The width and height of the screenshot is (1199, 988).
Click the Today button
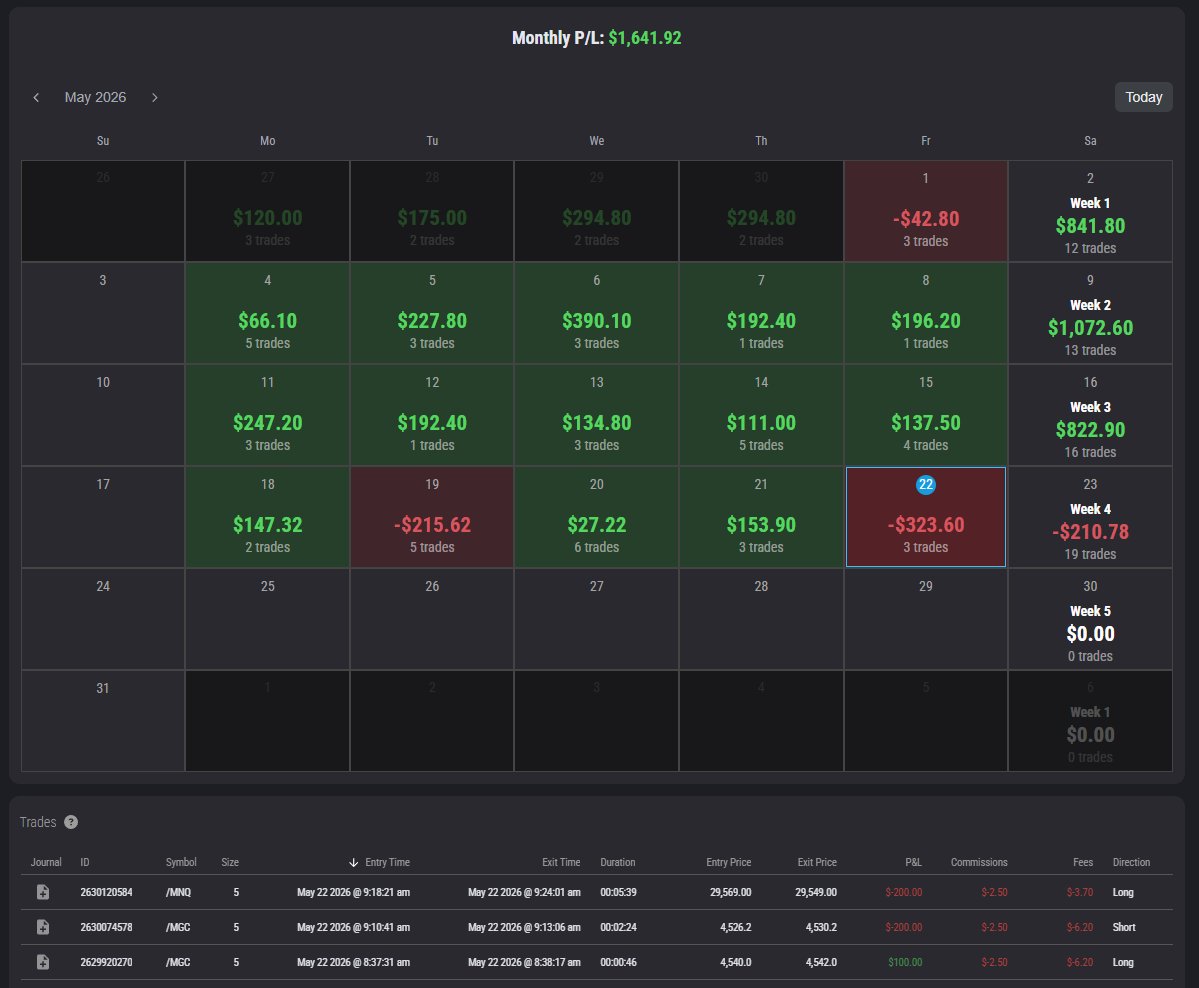pos(1143,97)
